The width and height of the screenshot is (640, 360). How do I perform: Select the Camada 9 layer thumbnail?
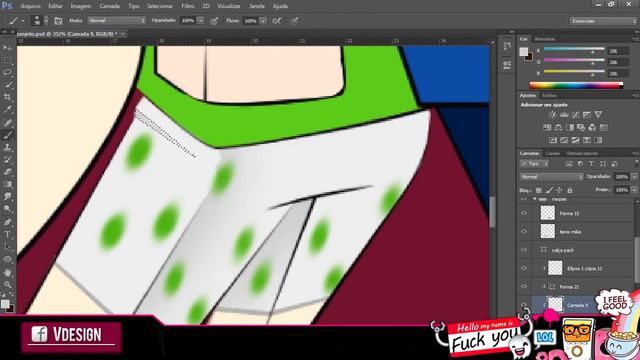555,304
